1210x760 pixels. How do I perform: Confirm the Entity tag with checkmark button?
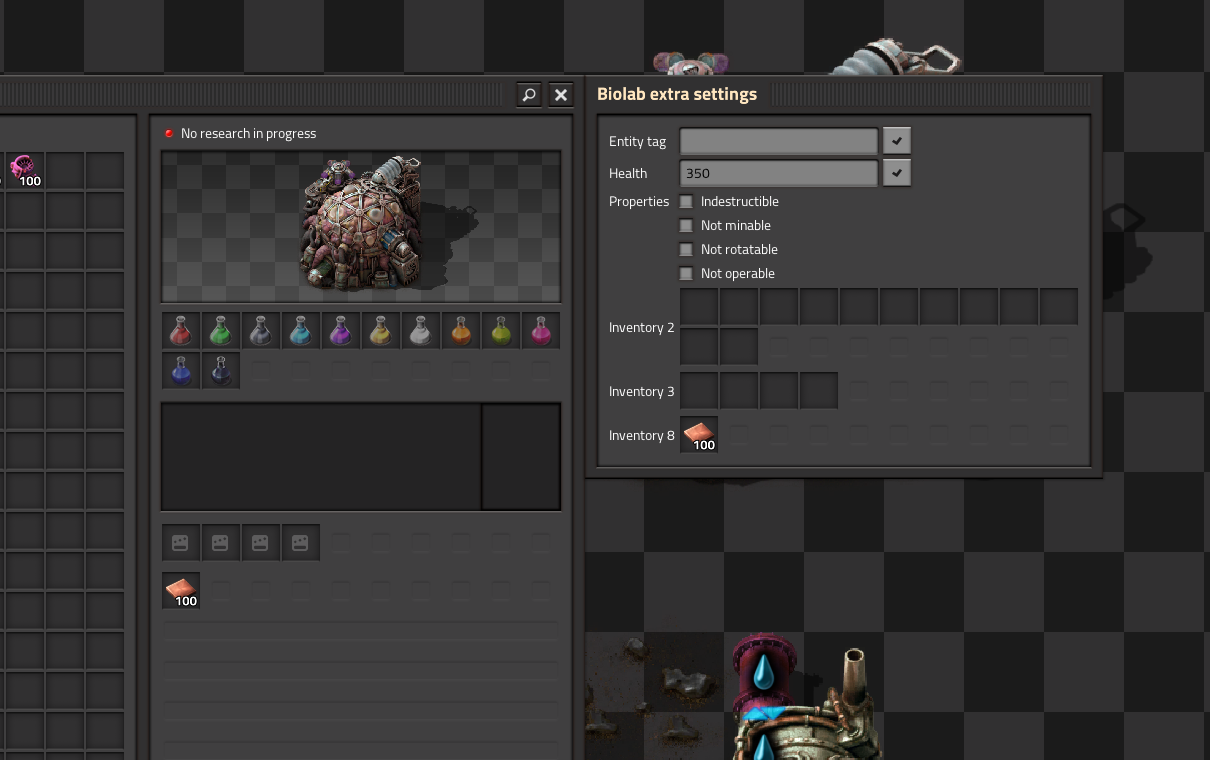coord(897,141)
